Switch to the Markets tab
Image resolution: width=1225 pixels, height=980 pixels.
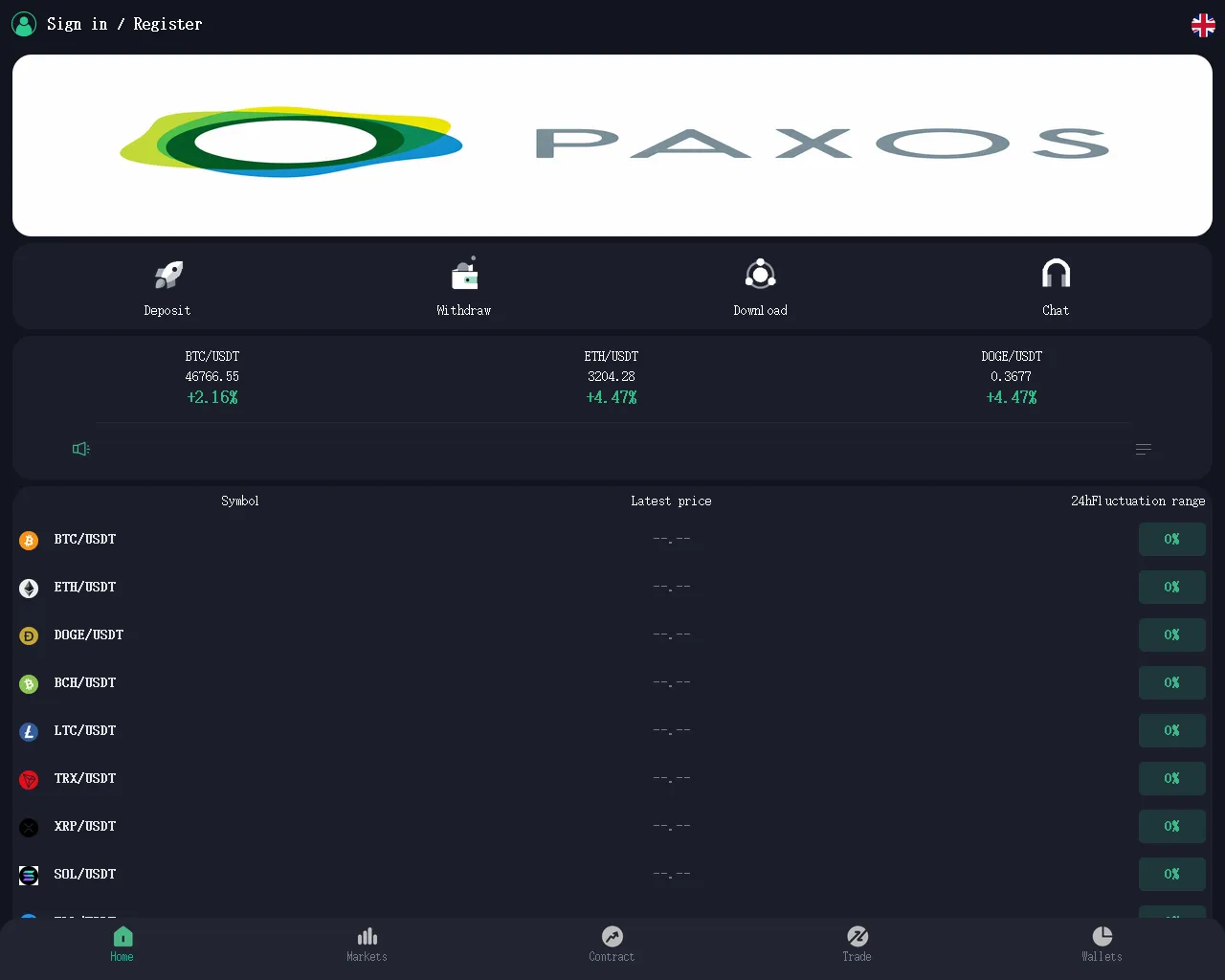coord(367,943)
